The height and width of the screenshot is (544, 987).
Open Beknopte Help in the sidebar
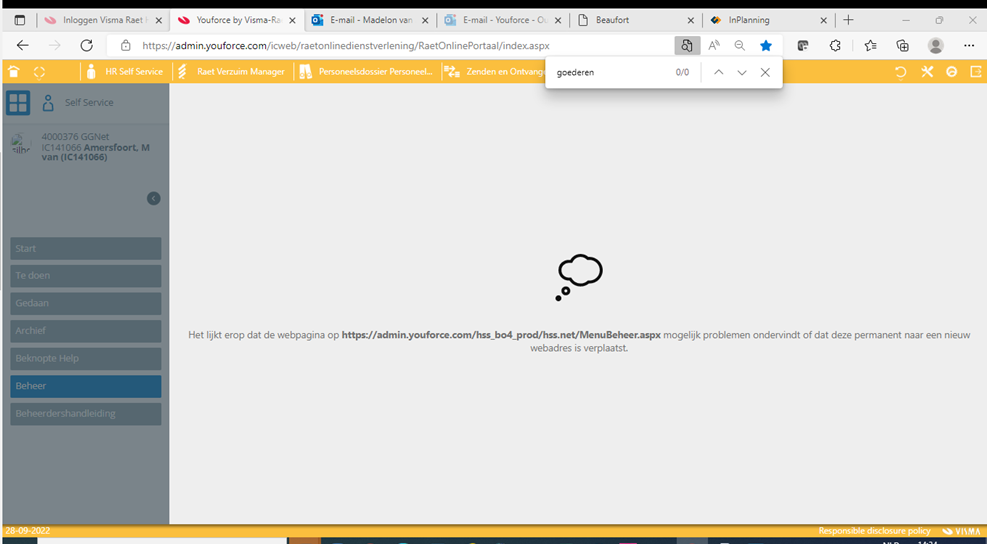[x=86, y=359]
